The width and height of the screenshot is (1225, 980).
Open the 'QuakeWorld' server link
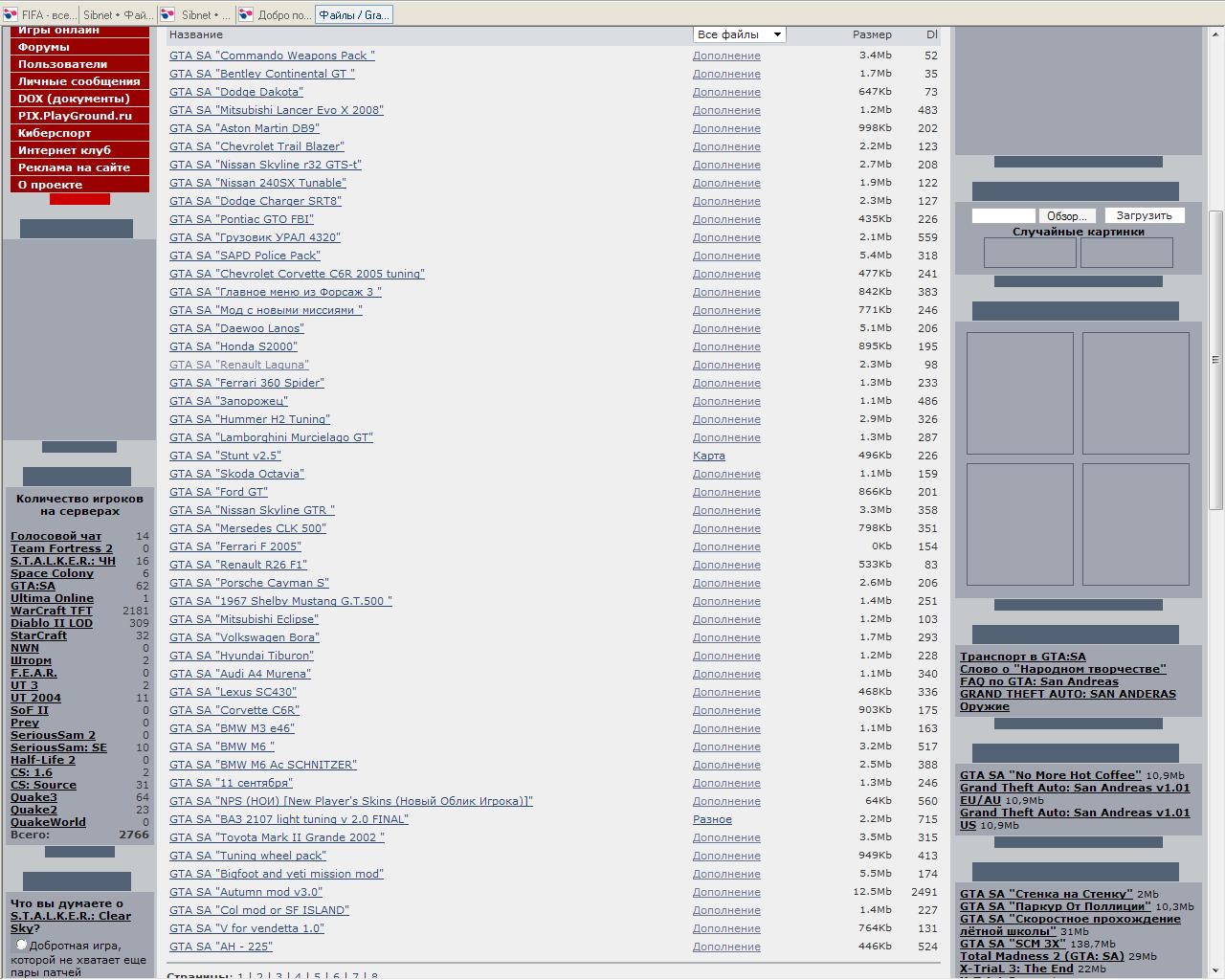[x=48, y=822]
